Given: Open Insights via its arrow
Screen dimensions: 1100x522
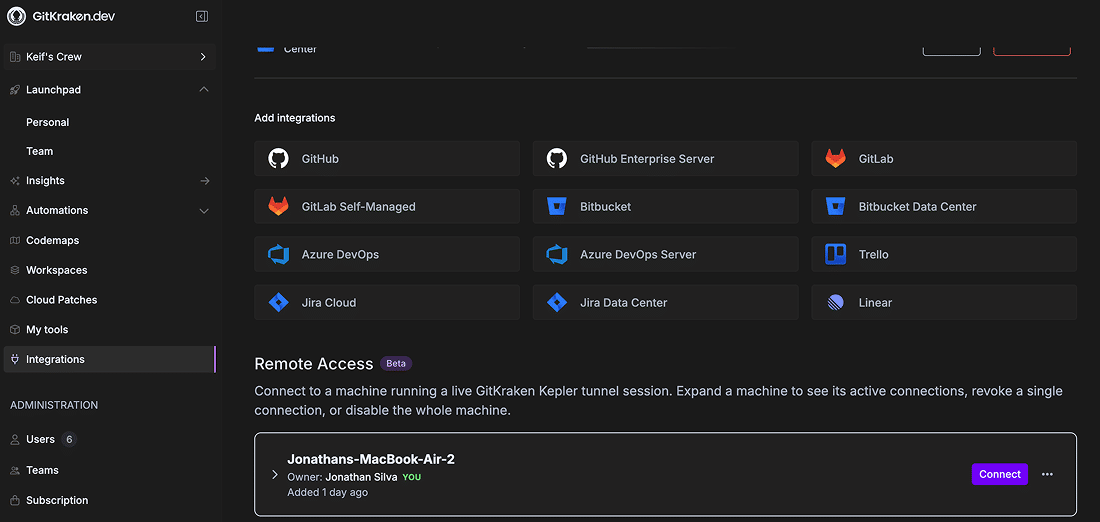Looking at the screenshot, I should pyautogui.click(x=205, y=181).
